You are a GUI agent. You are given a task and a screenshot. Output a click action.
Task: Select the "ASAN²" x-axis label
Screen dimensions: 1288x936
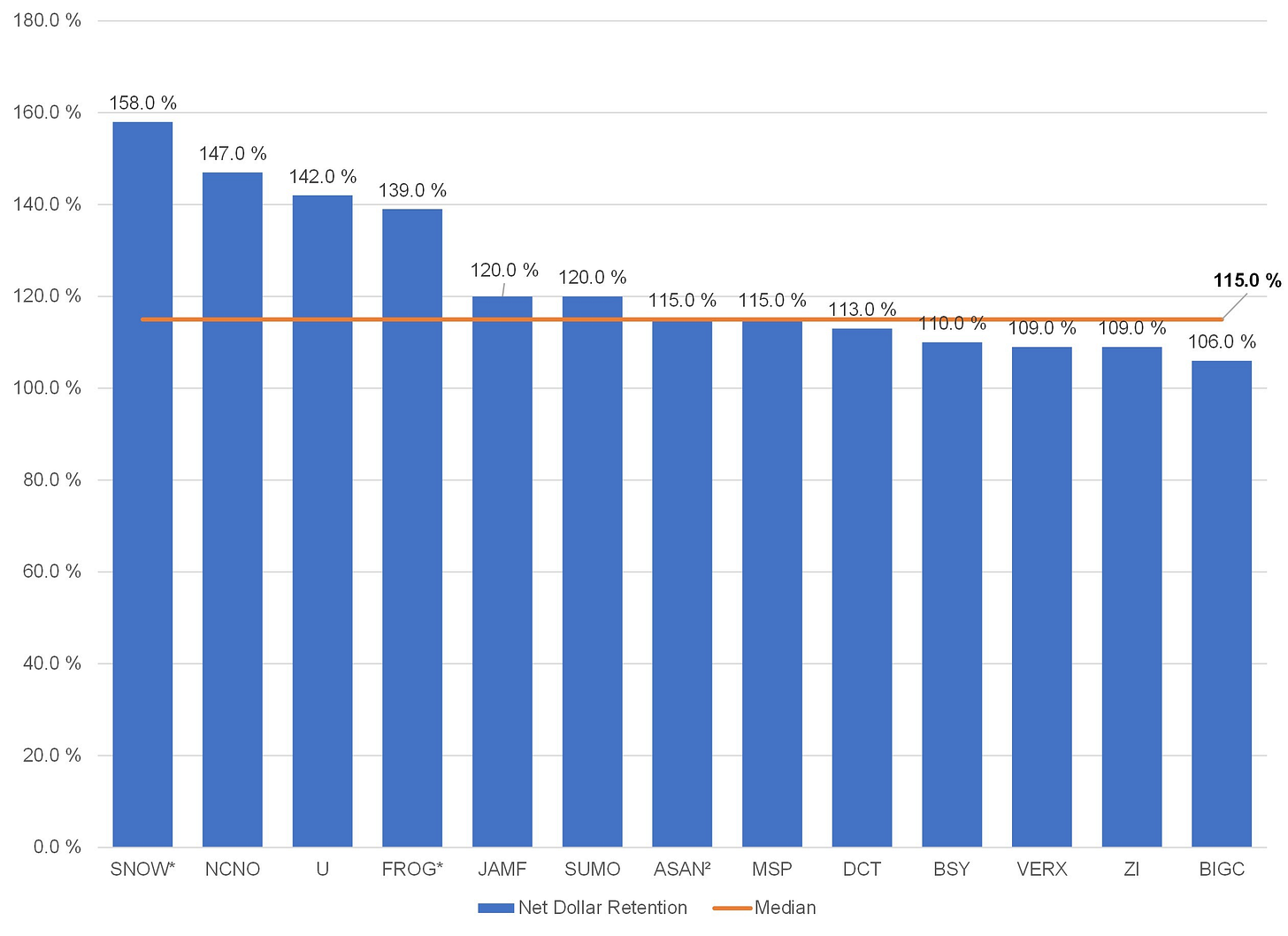tap(682, 870)
